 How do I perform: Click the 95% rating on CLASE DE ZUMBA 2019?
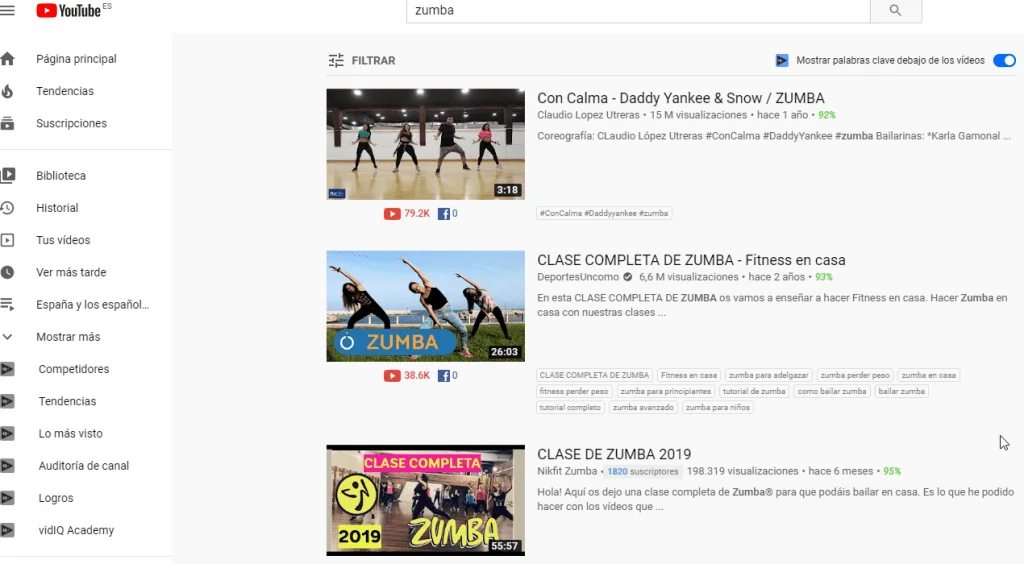pos(892,471)
